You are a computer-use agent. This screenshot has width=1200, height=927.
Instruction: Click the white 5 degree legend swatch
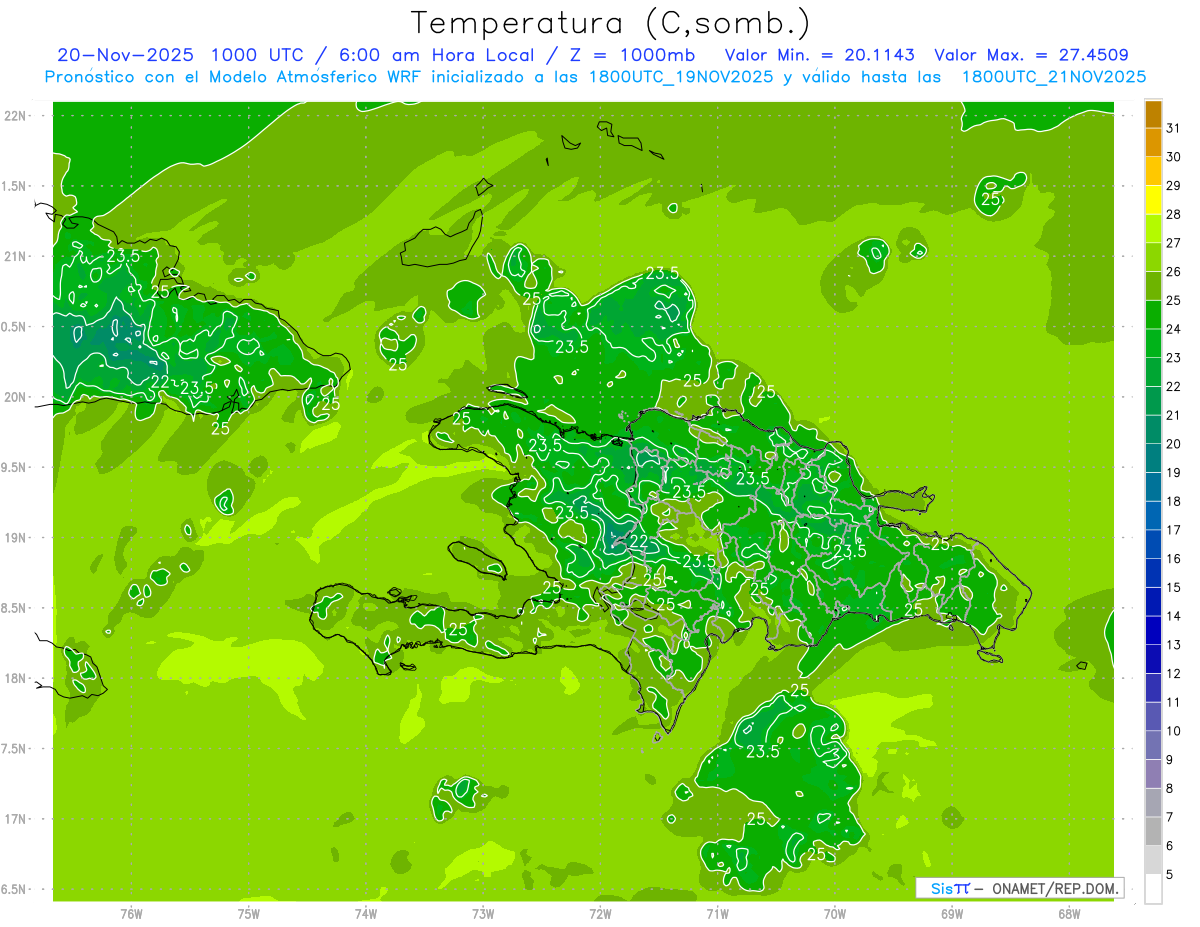(x=1153, y=889)
